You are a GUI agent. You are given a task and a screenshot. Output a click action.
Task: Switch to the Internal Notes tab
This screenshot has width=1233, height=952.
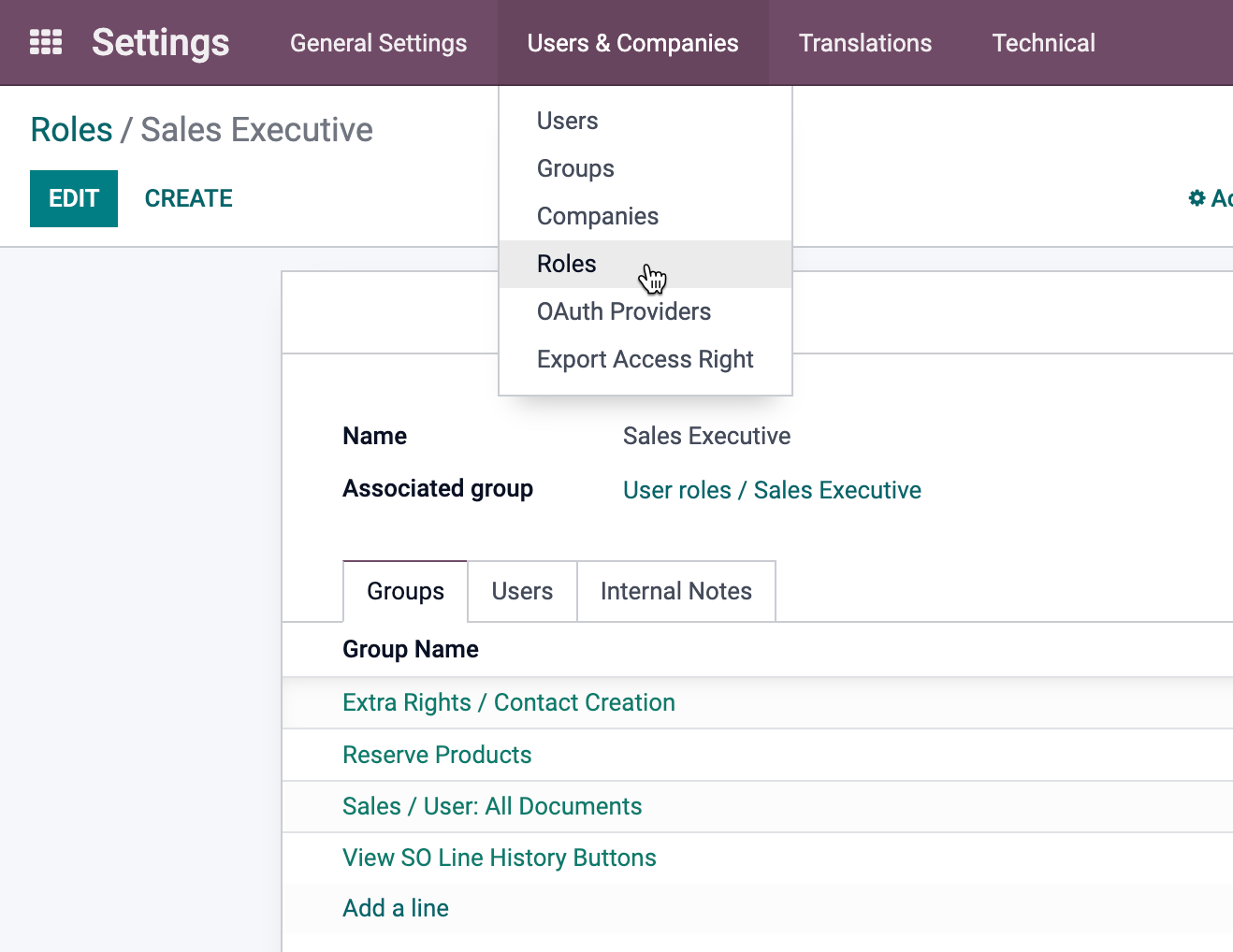pyautogui.click(x=675, y=590)
